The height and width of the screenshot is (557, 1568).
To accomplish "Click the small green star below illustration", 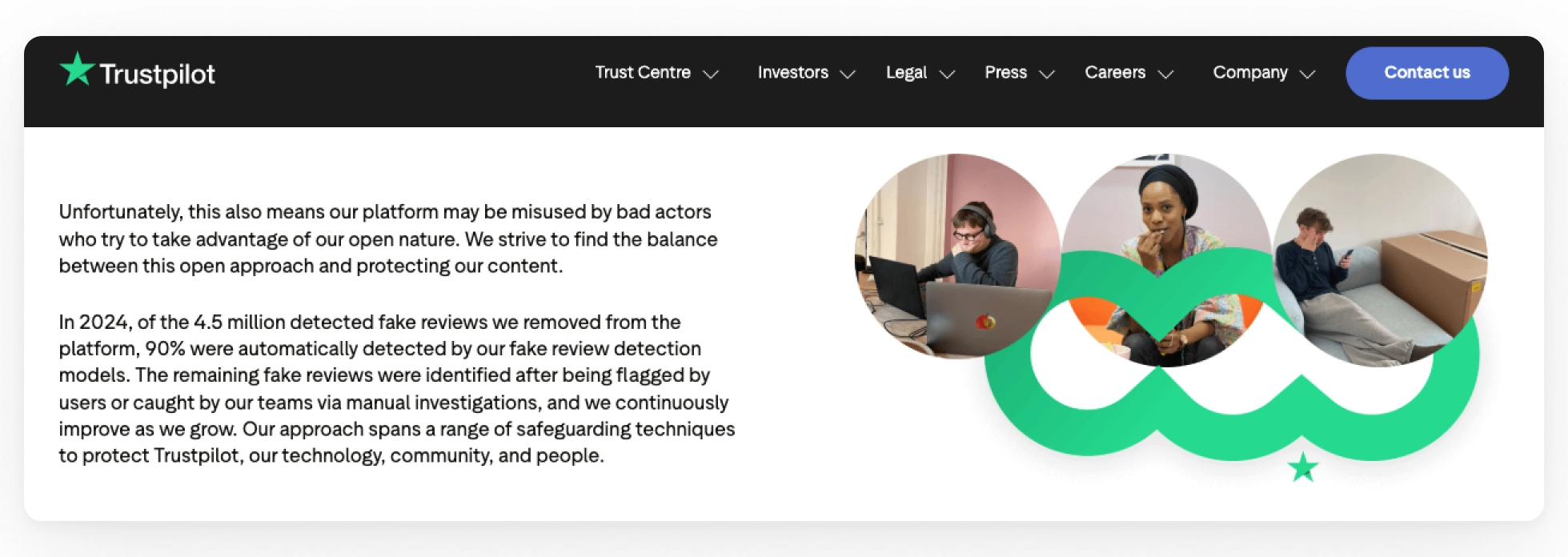I will click(x=1303, y=467).
